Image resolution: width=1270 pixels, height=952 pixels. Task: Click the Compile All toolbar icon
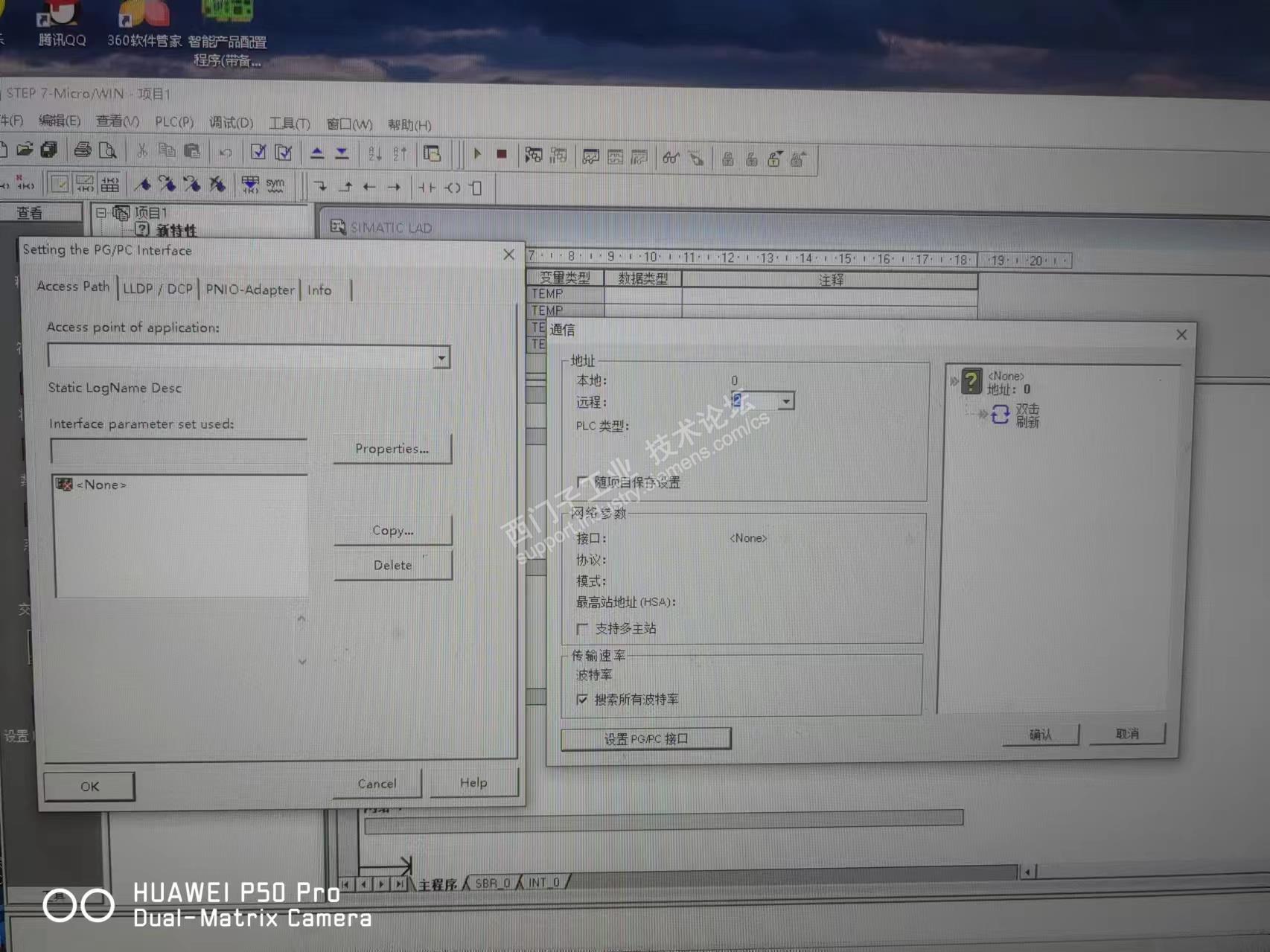coord(284,153)
